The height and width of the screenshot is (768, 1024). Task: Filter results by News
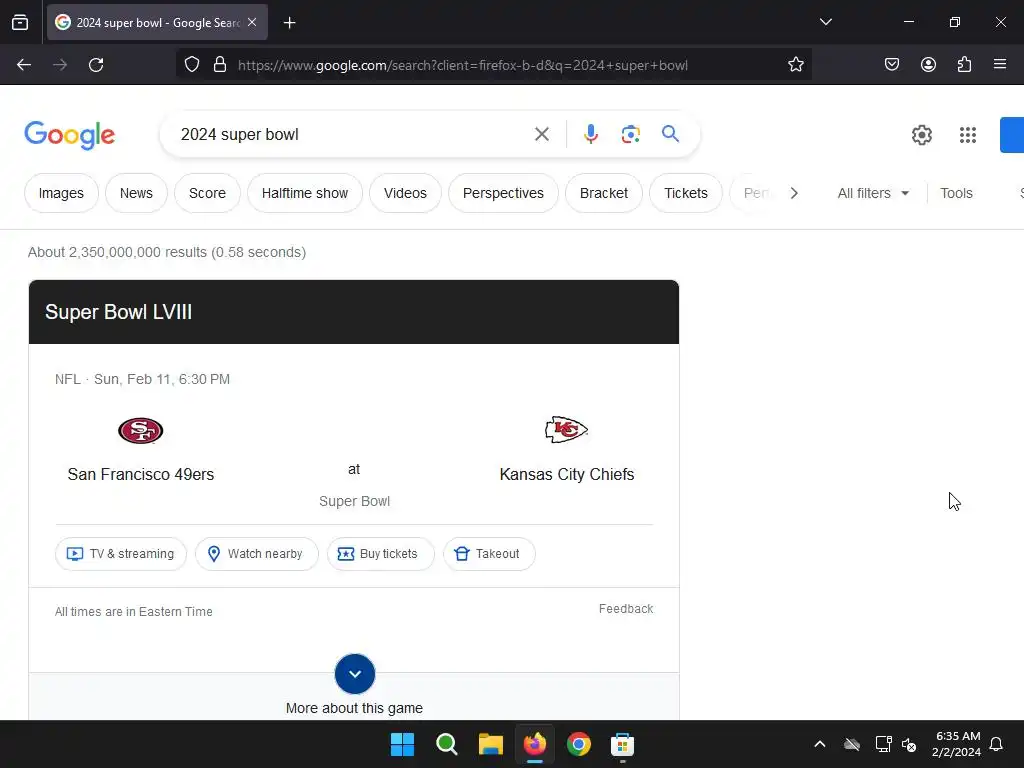pyautogui.click(x=136, y=193)
